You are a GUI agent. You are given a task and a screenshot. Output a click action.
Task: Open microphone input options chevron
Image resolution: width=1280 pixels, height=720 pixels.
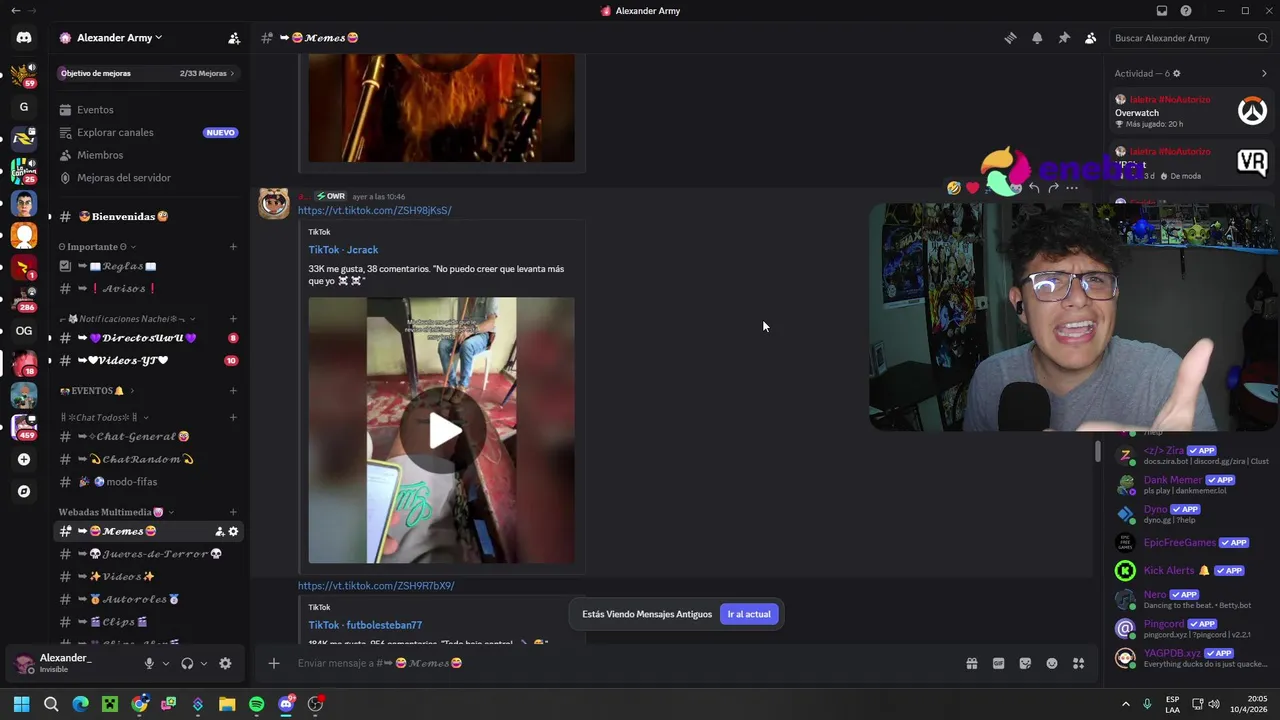(x=166, y=663)
